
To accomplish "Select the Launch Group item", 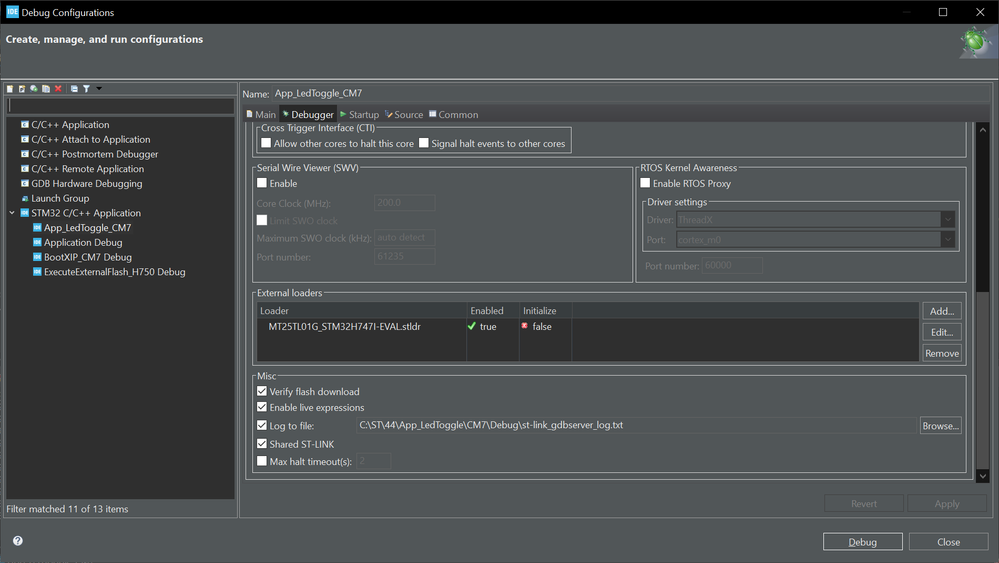I will [60, 198].
